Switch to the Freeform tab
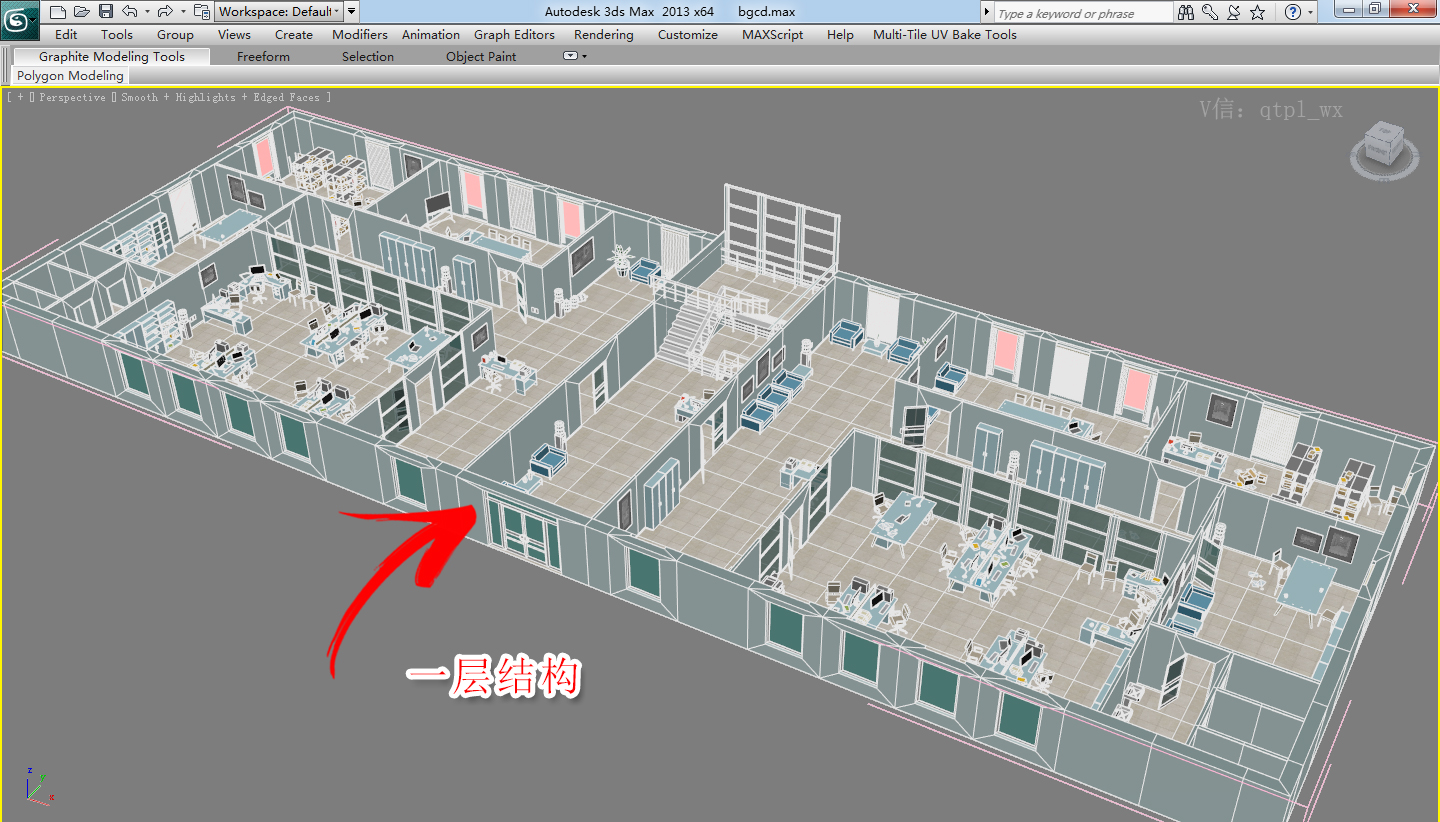 263,56
